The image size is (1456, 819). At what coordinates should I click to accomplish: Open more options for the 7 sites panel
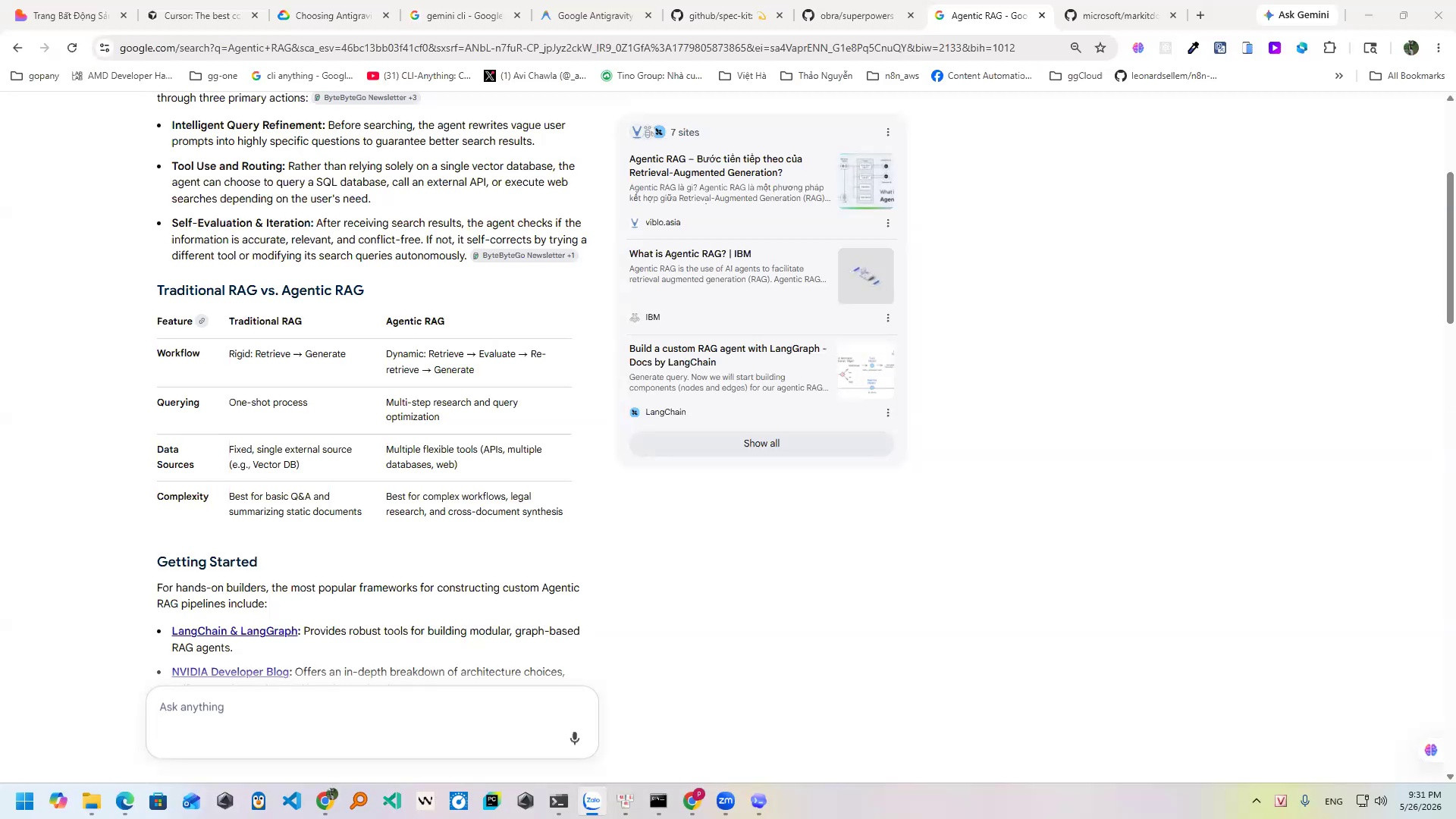coord(888,132)
